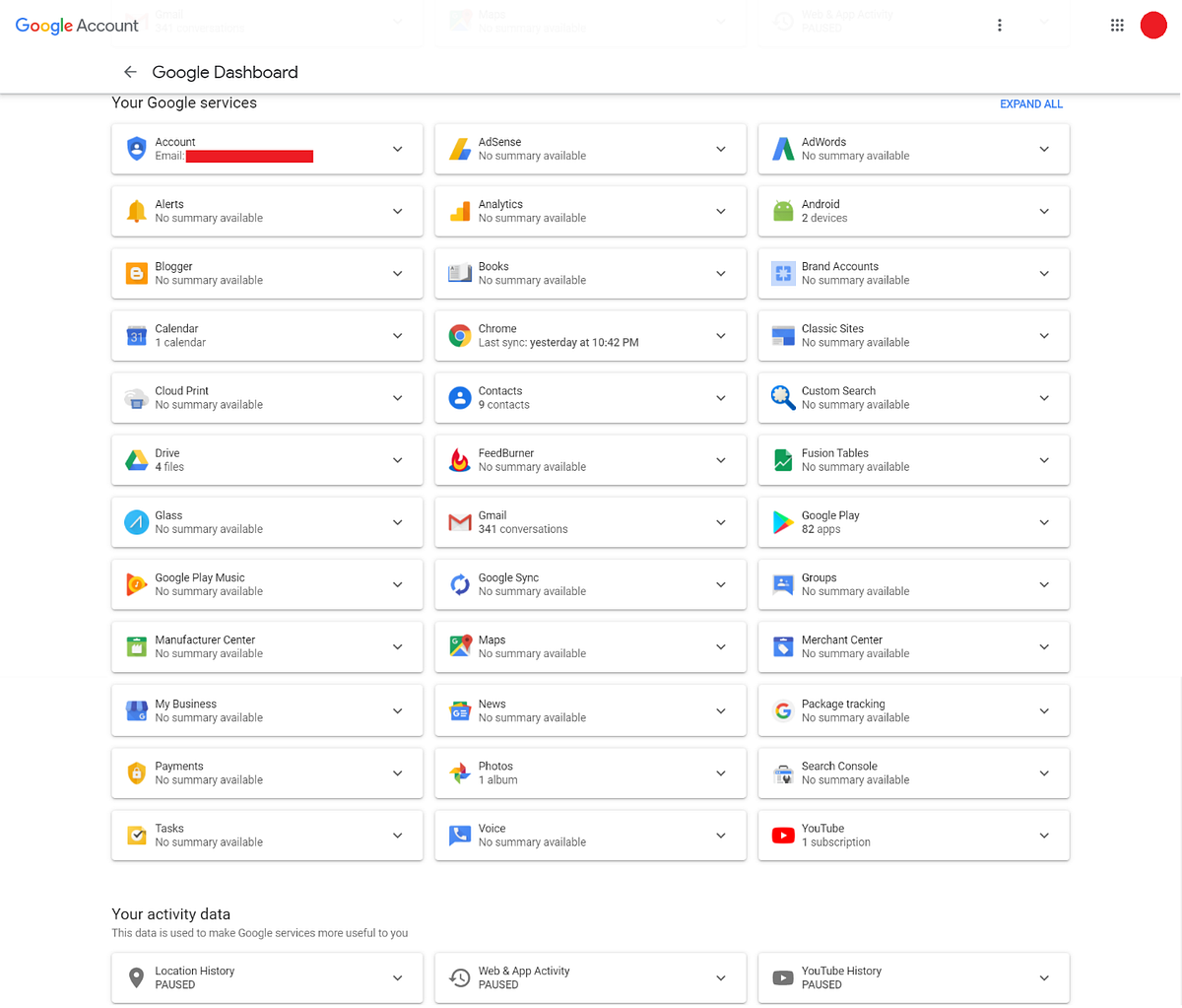The height and width of the screenshot is (1008, 1182).
Task: Click the Web & App Activity PAUSED card
Action: (590, 977)
